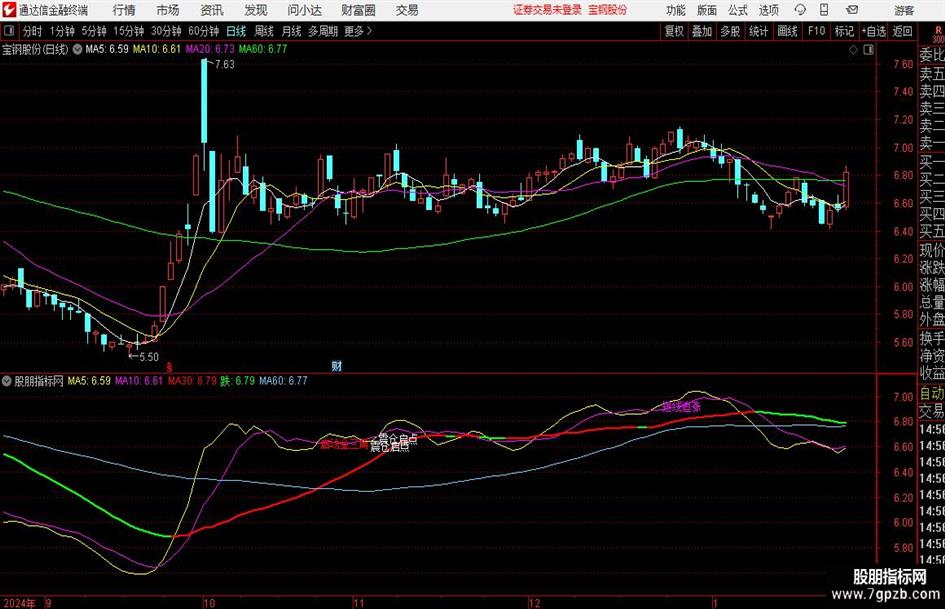Click the tall cyan candlestick peaking at 7.63

click(204, 101)
